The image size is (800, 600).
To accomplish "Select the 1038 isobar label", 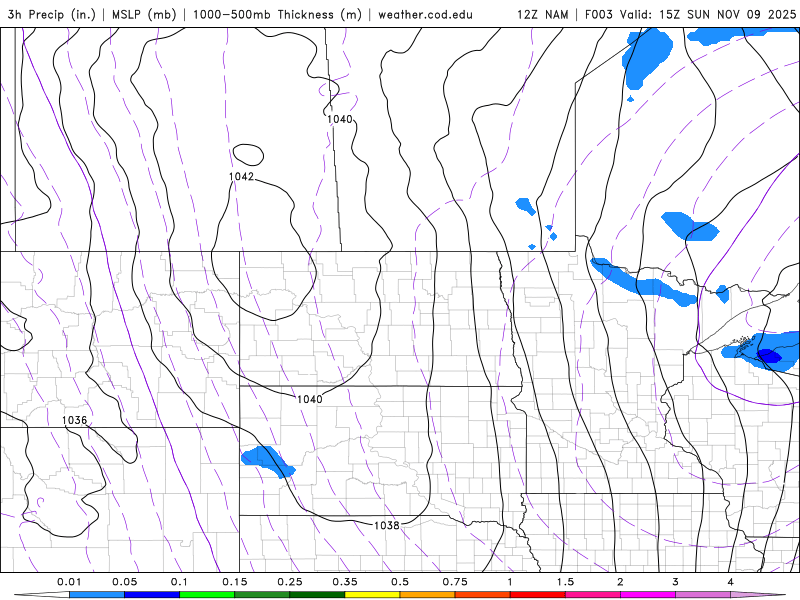I will (x=387, y=525).
